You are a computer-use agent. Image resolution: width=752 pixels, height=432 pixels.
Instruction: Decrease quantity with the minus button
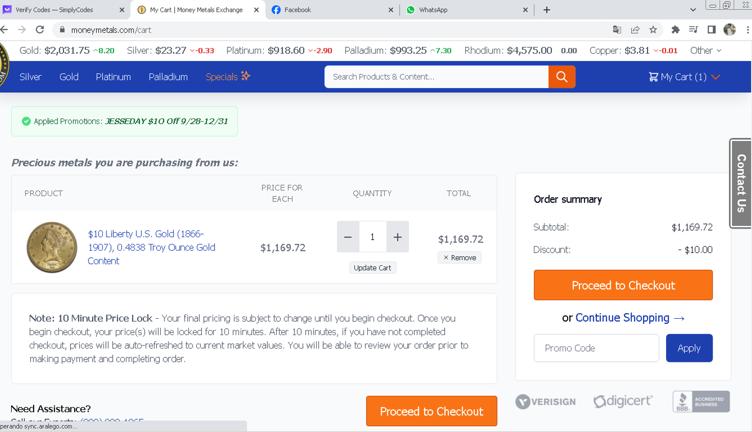tap(348, 237)
